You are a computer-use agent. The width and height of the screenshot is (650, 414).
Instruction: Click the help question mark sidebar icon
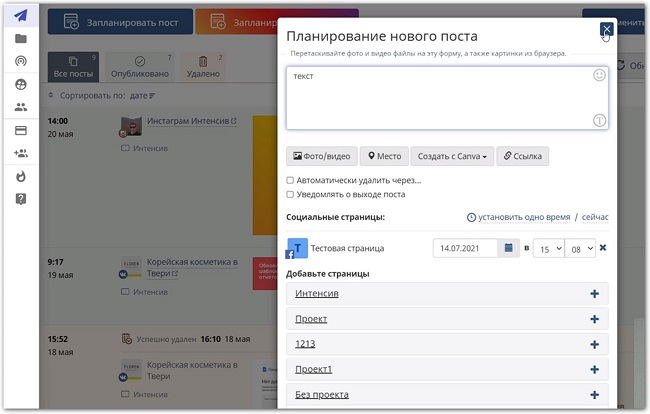[x=20, y=199]
